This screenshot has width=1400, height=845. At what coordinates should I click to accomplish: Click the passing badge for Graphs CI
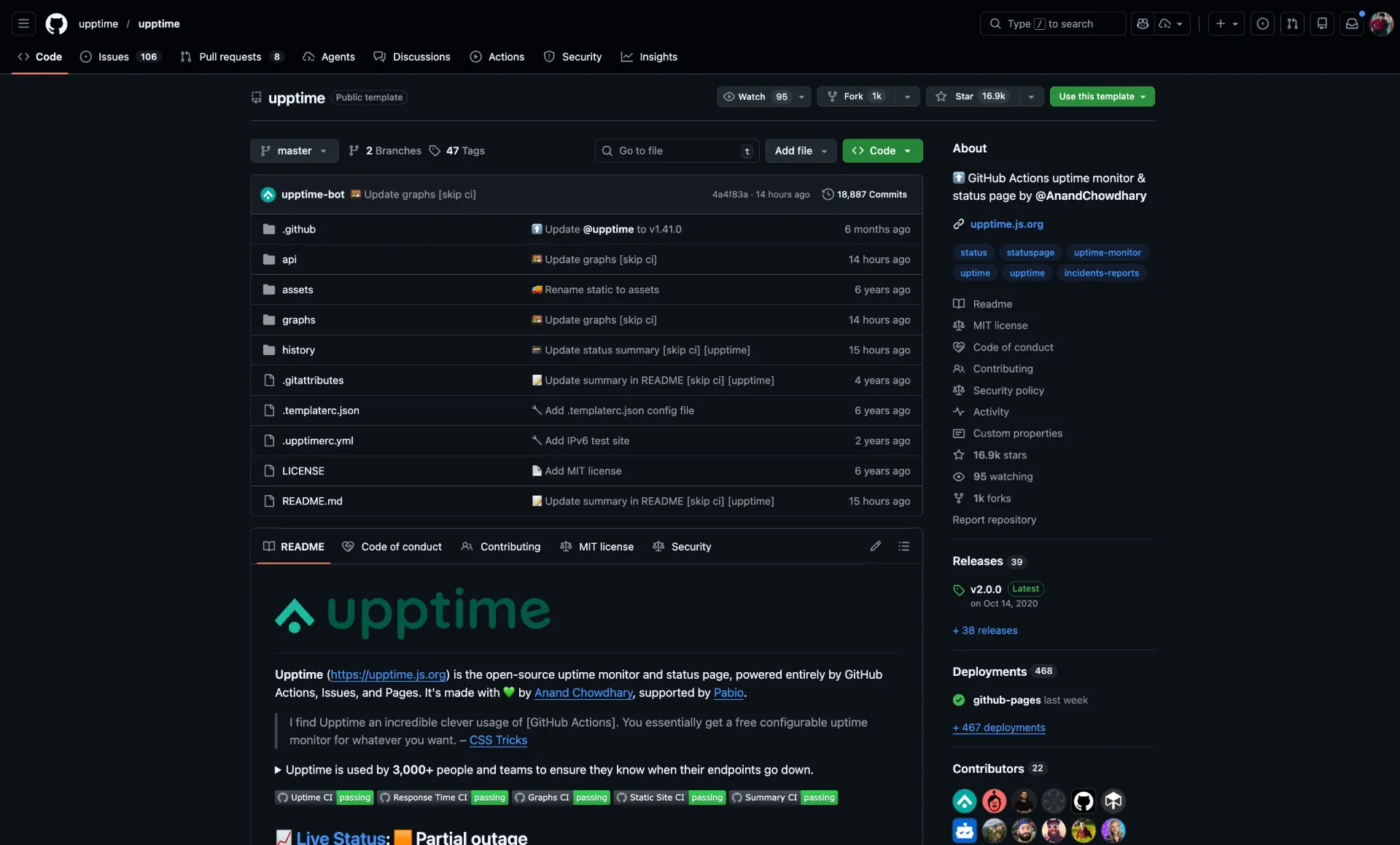591,797
